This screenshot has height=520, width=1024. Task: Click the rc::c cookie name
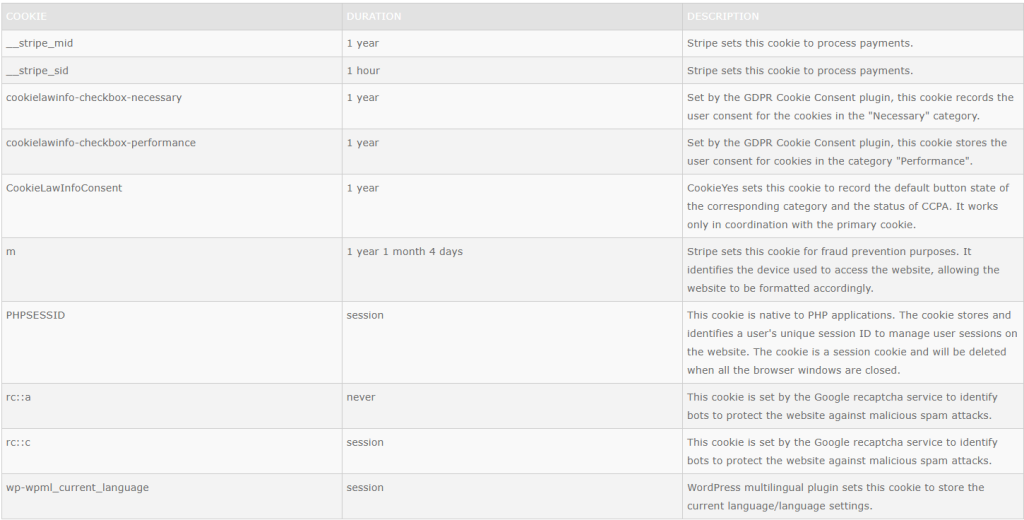point(18,442)
